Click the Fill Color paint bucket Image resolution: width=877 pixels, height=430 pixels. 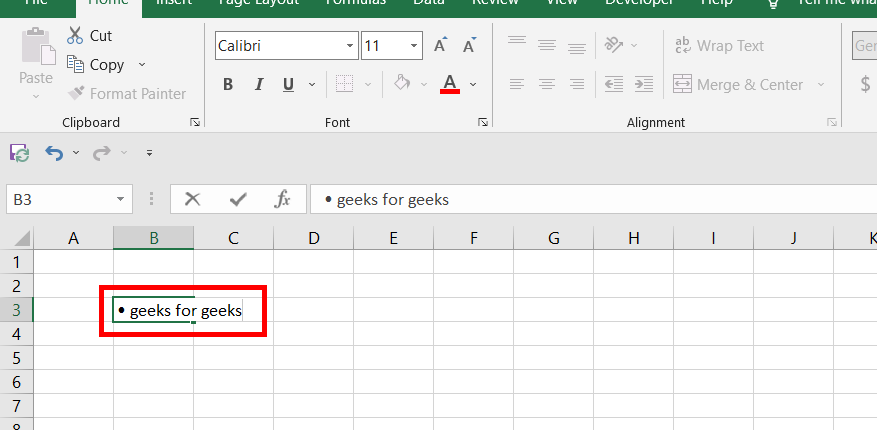pyautogui.click(x=401, y=83)
